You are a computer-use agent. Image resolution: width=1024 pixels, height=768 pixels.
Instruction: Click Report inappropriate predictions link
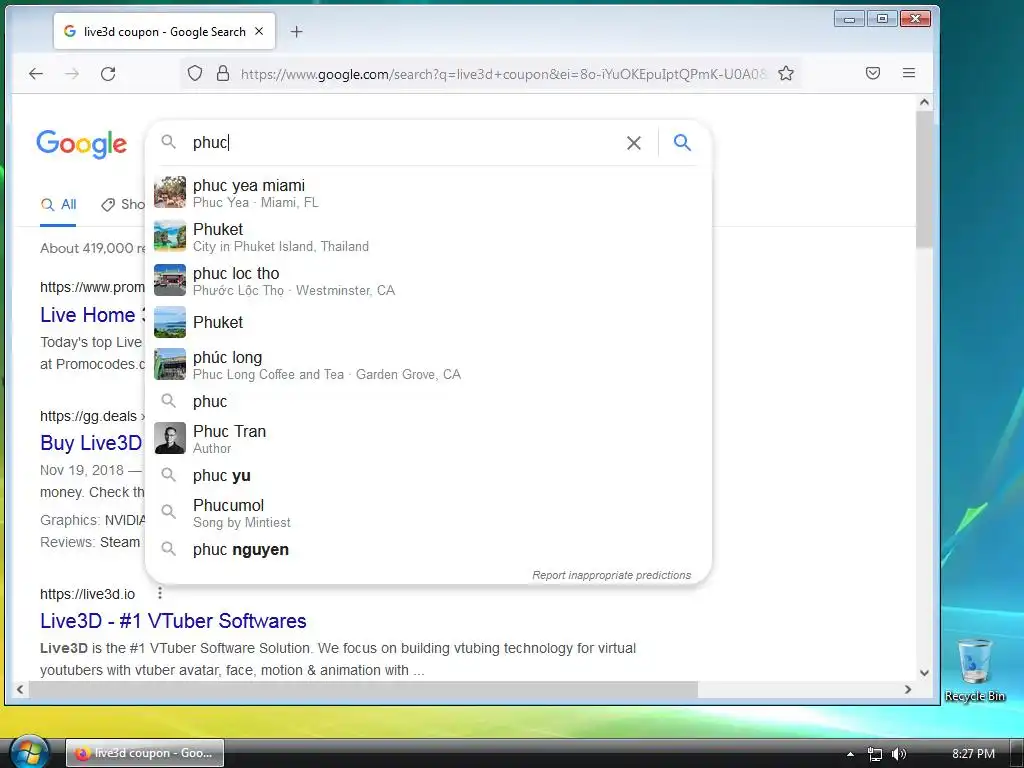(611, 575)
